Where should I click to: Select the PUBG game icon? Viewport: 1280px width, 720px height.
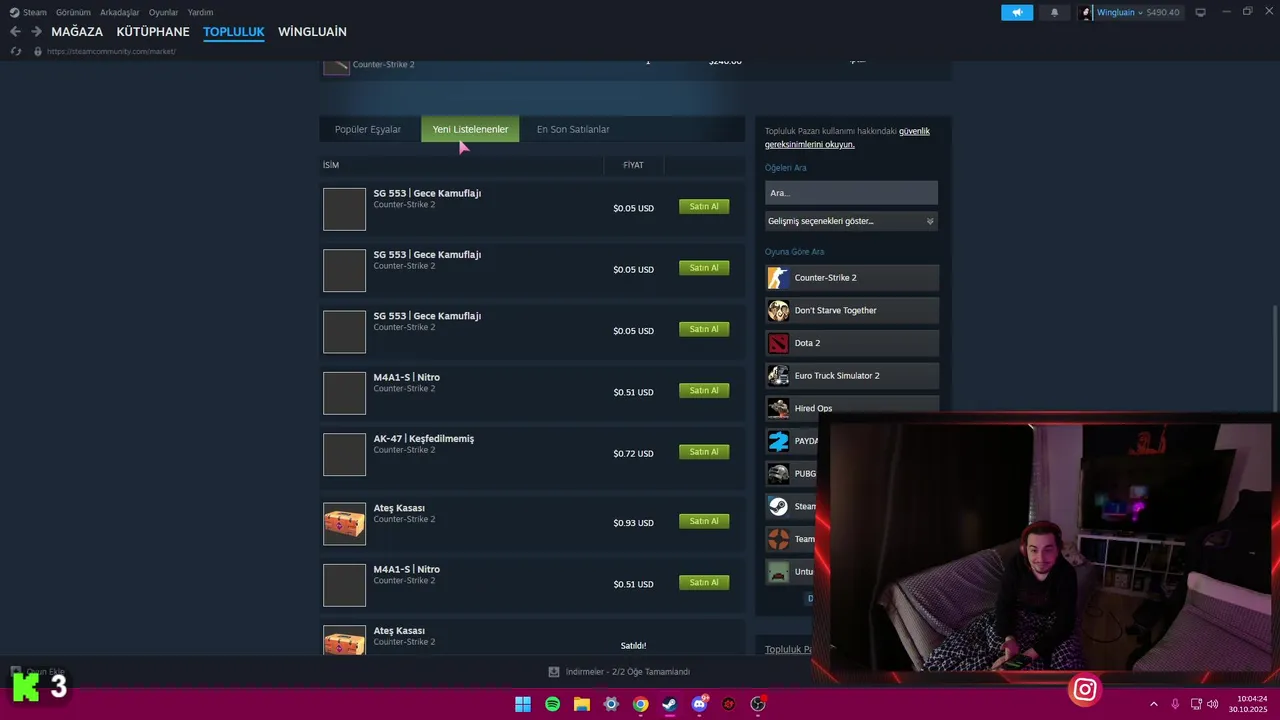point(778,474)
